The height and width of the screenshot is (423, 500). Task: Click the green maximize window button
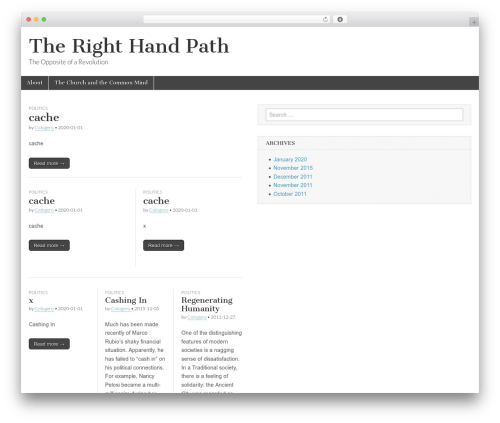click(44, 20)
